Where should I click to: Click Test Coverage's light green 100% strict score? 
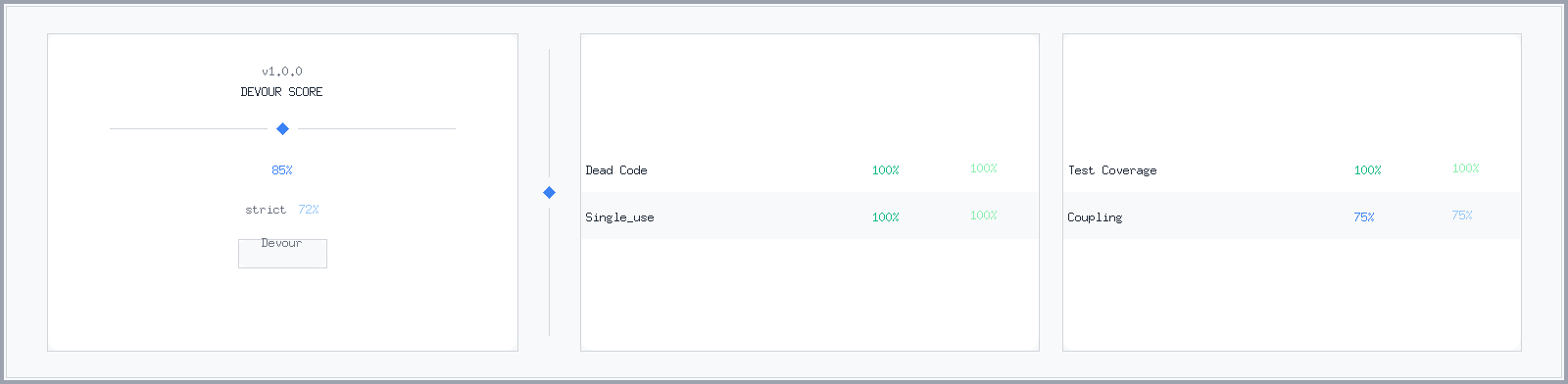(1466, 168)
